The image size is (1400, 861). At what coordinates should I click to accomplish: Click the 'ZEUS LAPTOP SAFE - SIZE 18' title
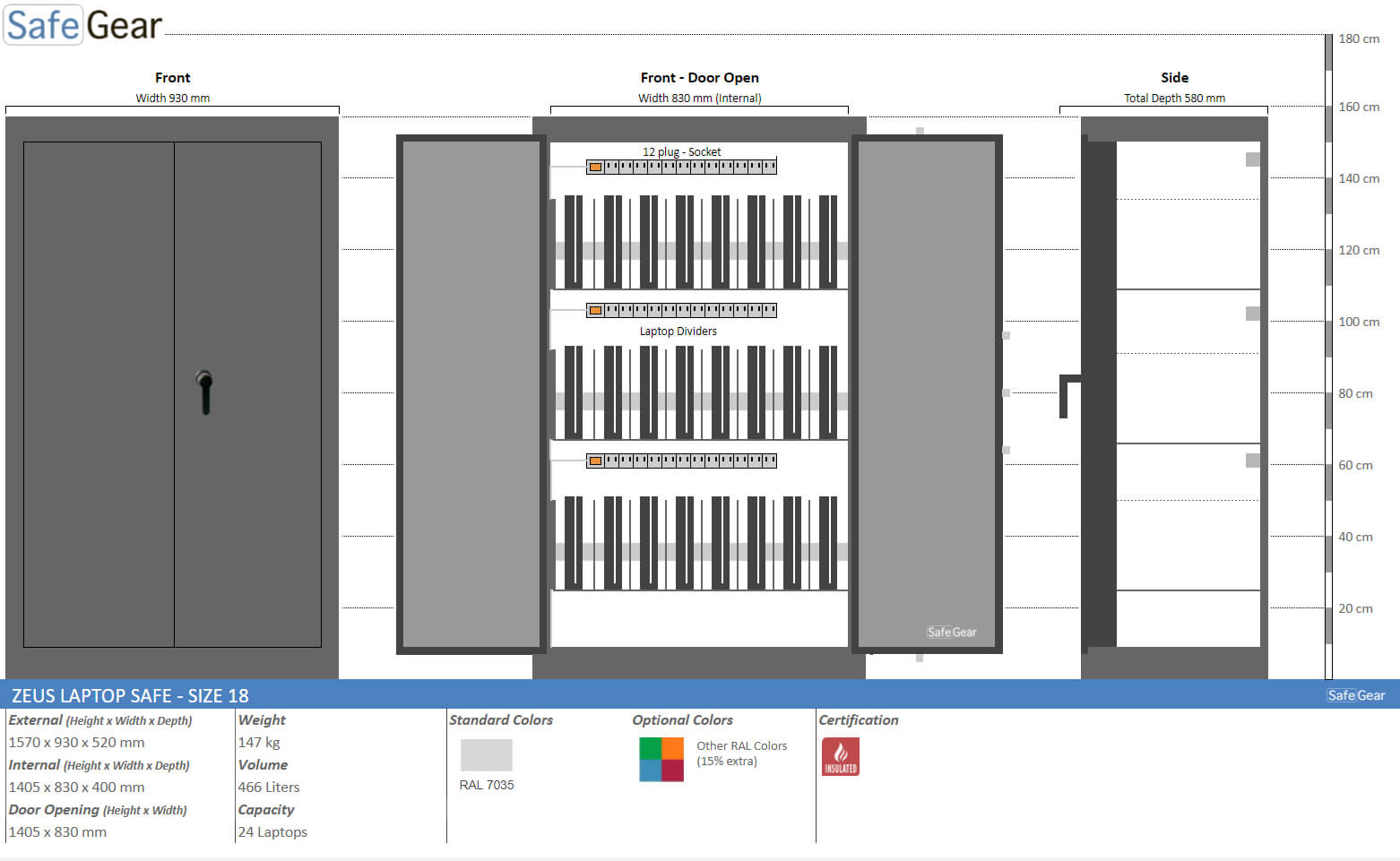pos(130,695)
